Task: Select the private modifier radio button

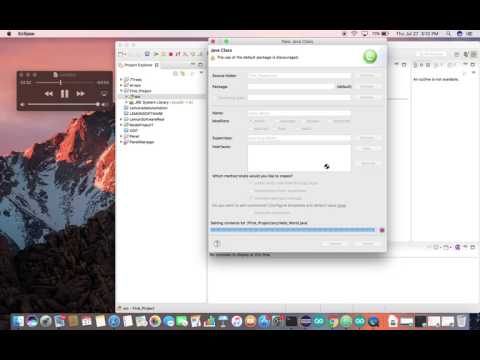Action: tap(303, 121)
